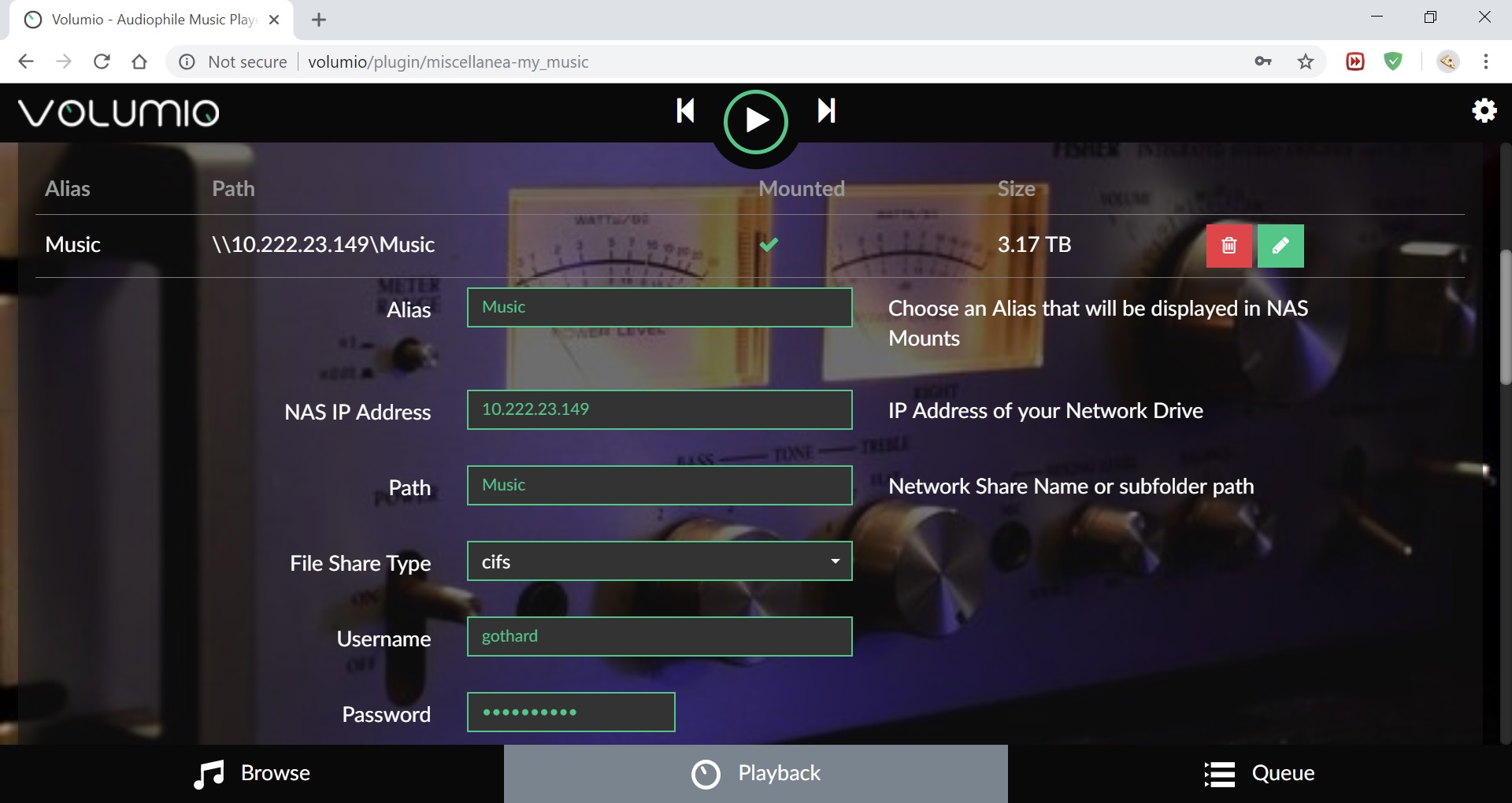Click the NAS IP Address field
The width and height of the screenshot is (1512, 803).
point(659,409)
